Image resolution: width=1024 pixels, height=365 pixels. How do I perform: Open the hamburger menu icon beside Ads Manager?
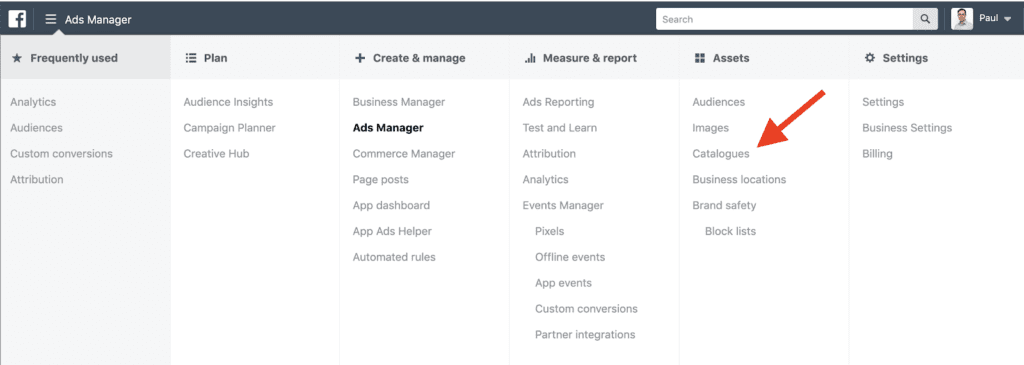point(51,19)
